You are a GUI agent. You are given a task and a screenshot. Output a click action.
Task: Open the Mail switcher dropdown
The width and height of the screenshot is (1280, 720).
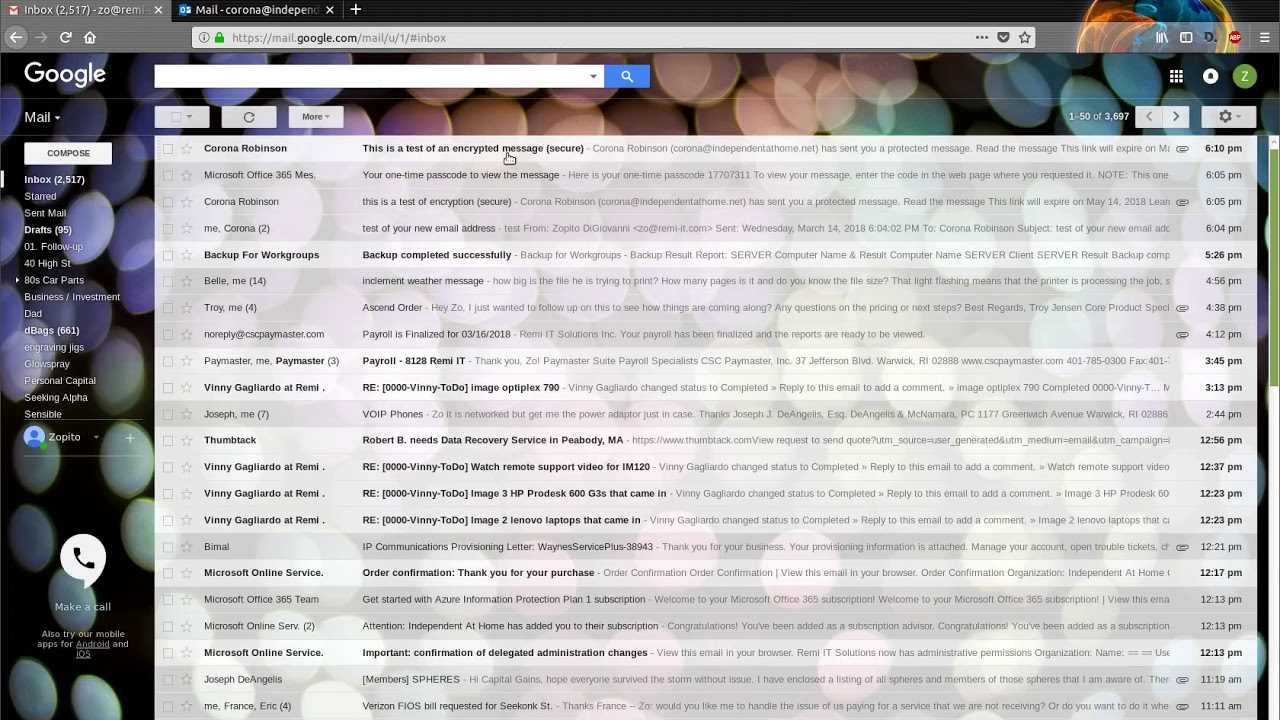tap(42, 117)
